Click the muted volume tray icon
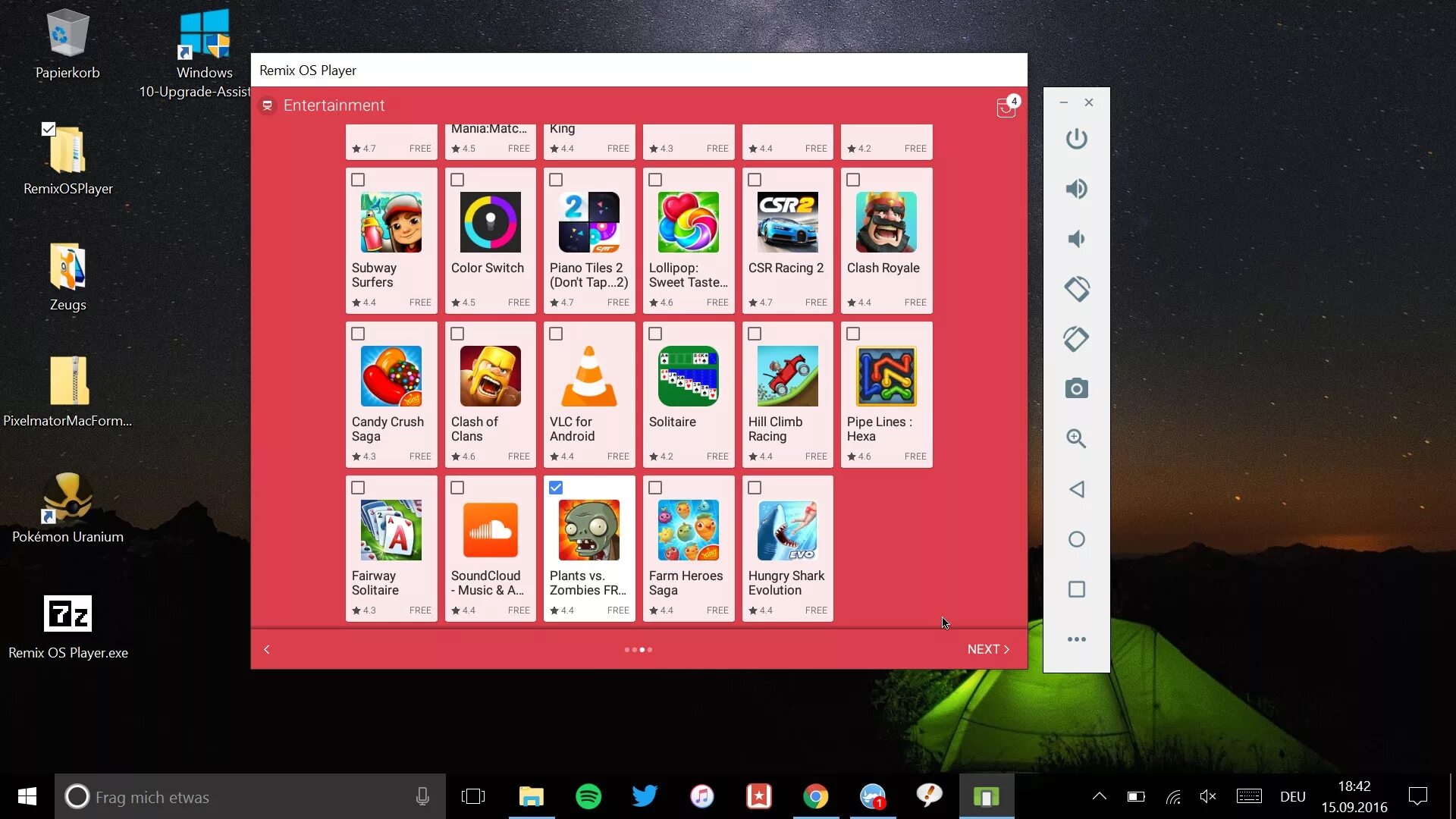The width and height of the screenshot is (1456, 819). 1208,796
